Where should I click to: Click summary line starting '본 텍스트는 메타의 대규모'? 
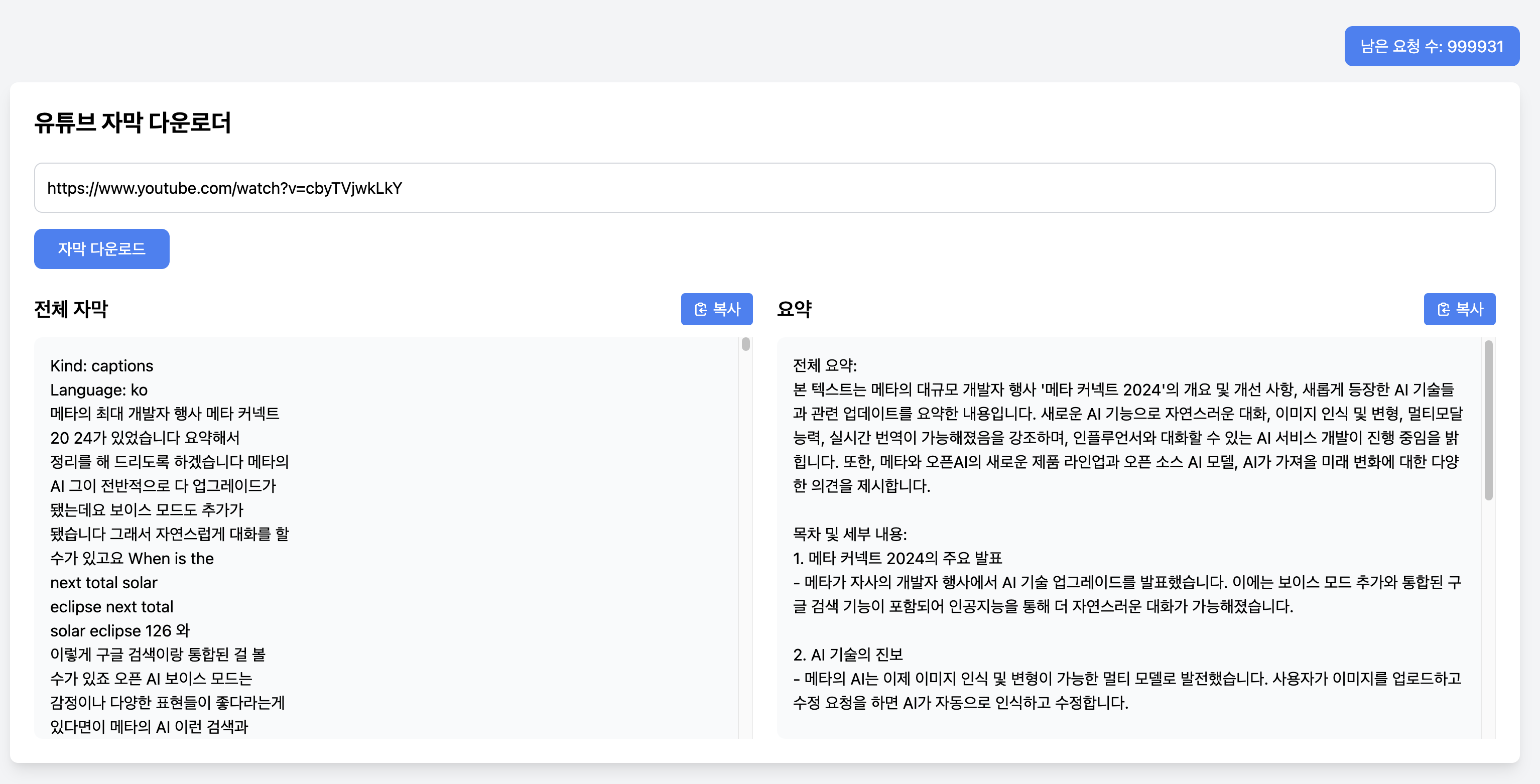(x=1123, y=389)
